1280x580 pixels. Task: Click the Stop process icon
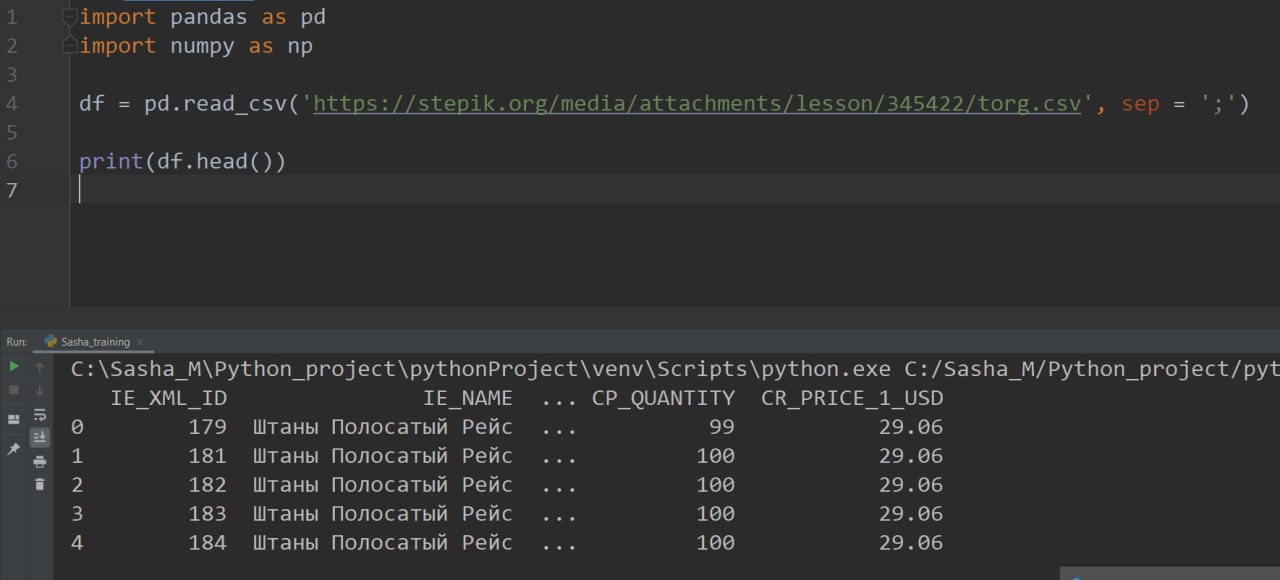14,390
